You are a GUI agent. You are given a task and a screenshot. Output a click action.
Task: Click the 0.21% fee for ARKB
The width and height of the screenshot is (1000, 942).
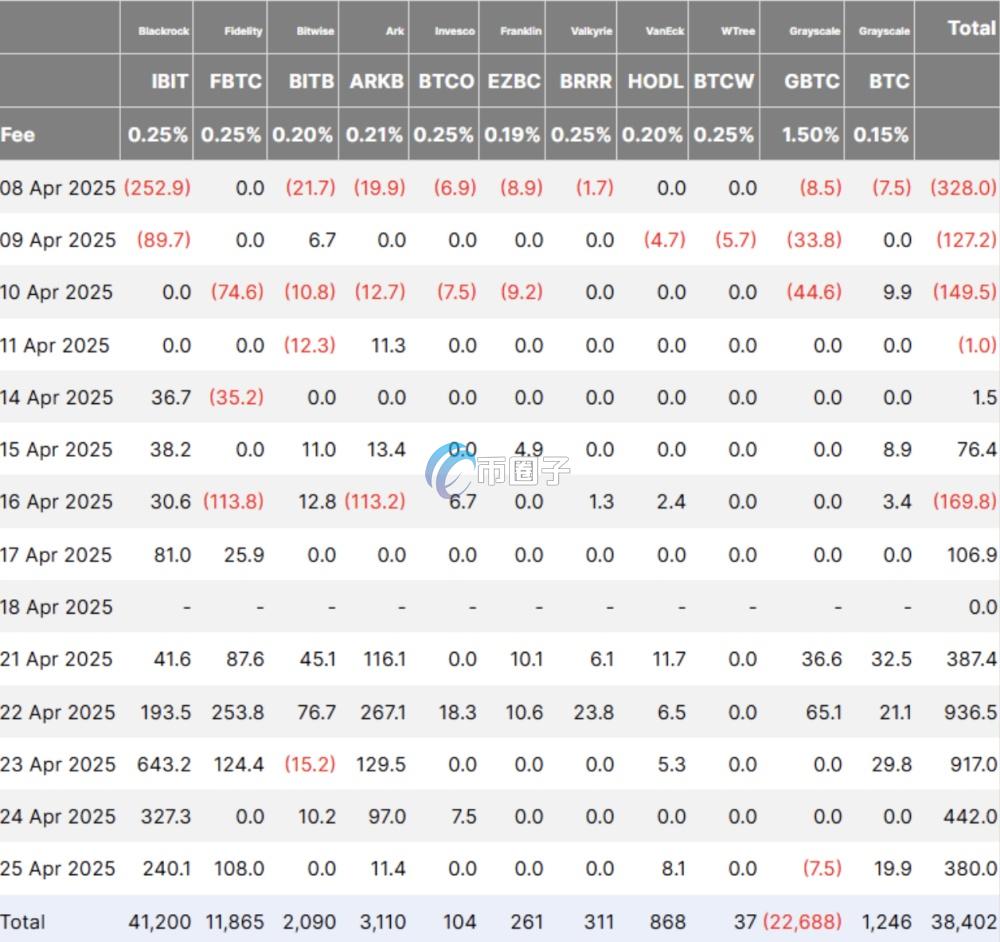click(x=374, y=135)
